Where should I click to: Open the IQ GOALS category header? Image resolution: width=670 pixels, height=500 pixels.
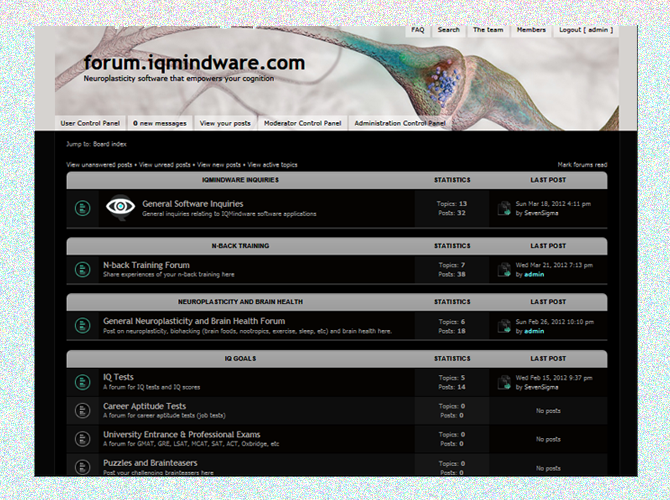(x=241, y=359)
